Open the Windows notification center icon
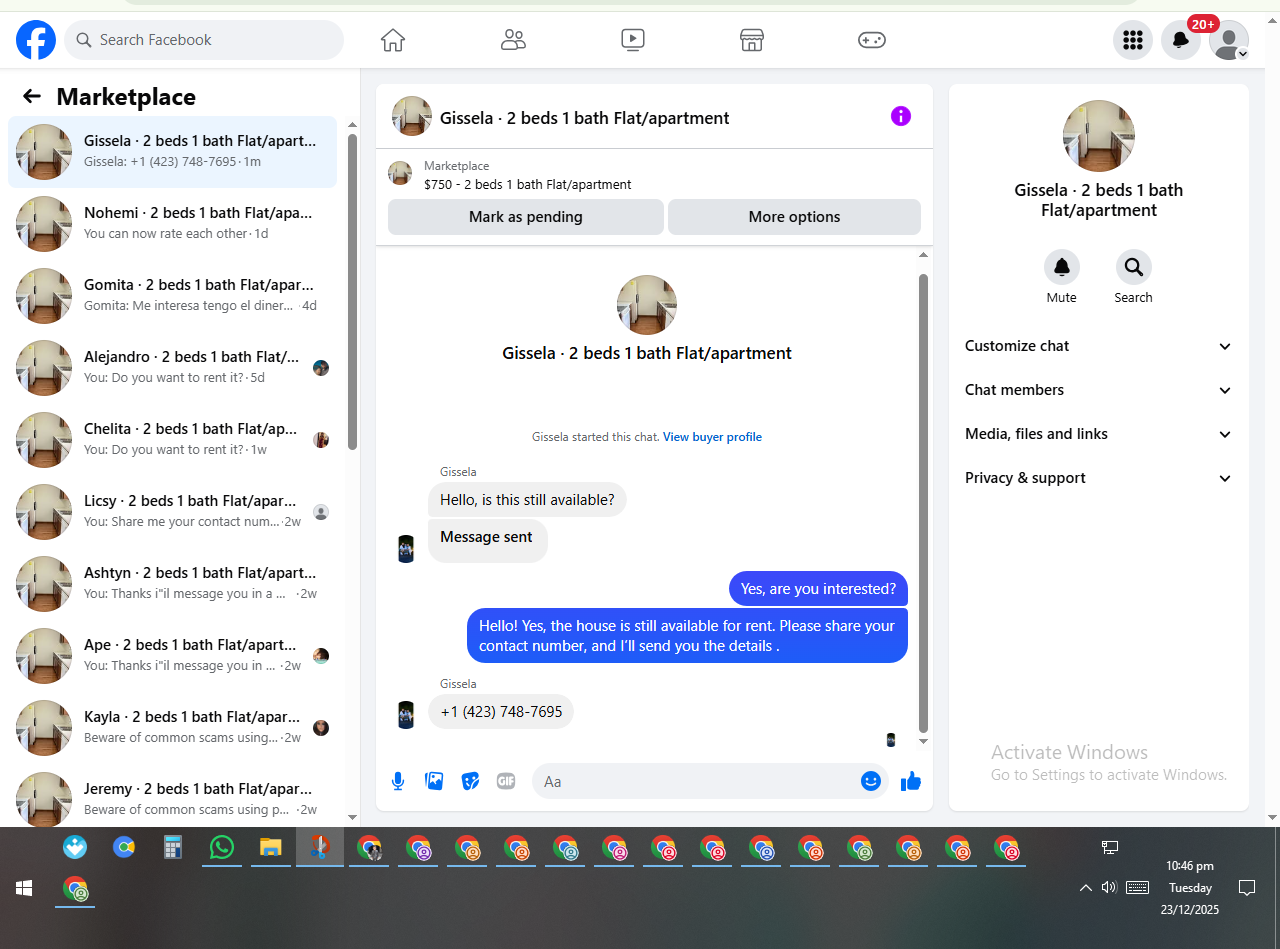The width and height of the screenshot is (1280, 949). tap(1247, 887)
